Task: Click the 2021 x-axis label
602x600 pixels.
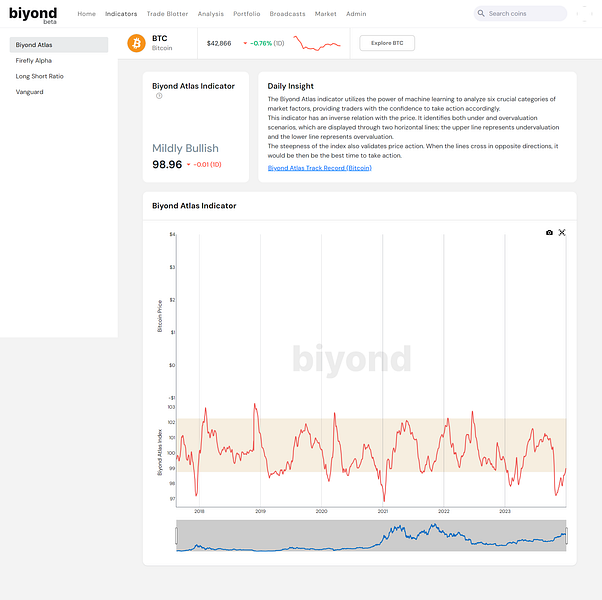Action: pyautogui.click(x=382, y=511)
